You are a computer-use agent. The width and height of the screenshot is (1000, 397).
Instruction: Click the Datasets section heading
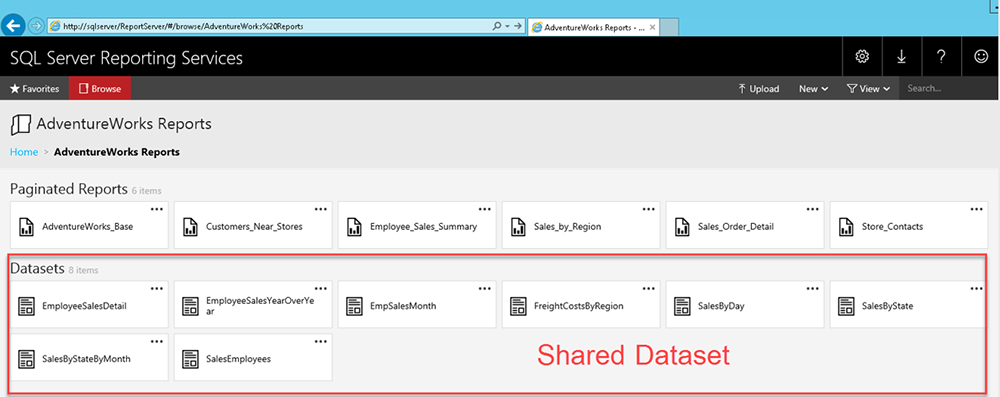tap(37, 269)
